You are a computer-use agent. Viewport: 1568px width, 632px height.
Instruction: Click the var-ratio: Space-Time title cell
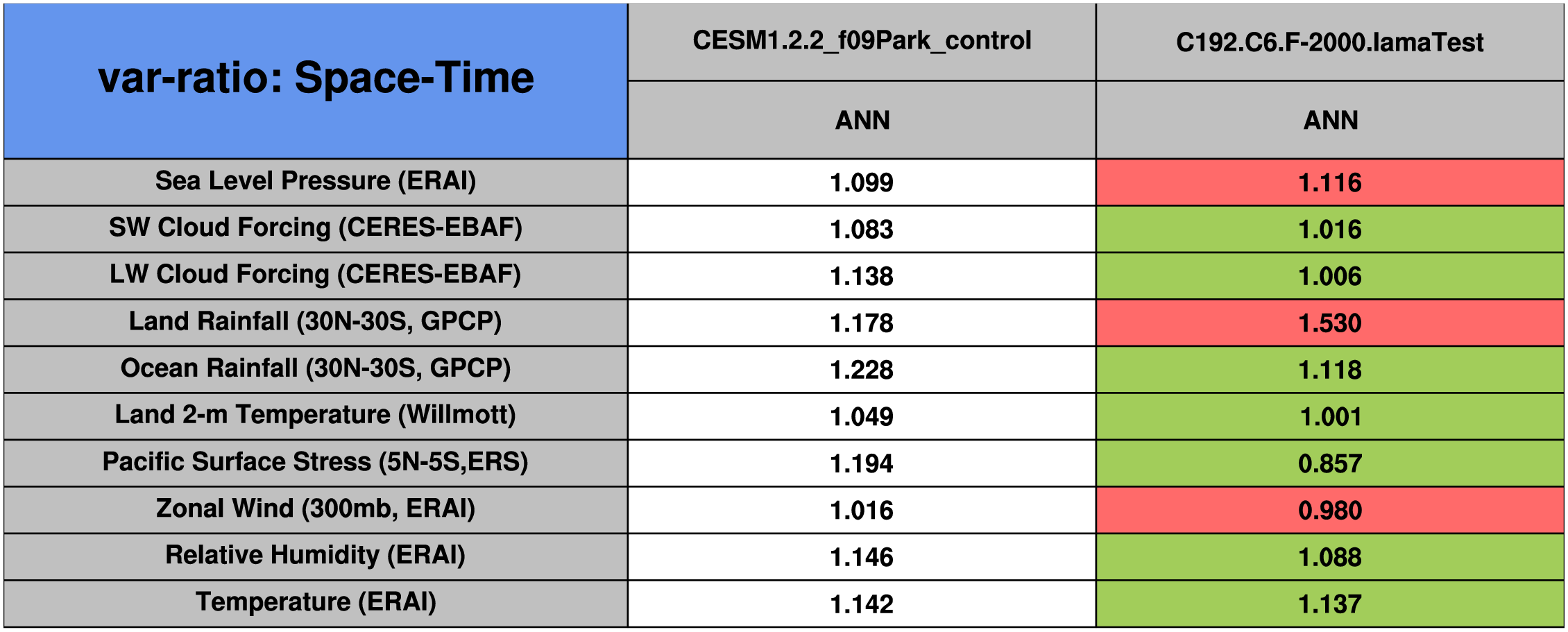(x=316, y=78)
